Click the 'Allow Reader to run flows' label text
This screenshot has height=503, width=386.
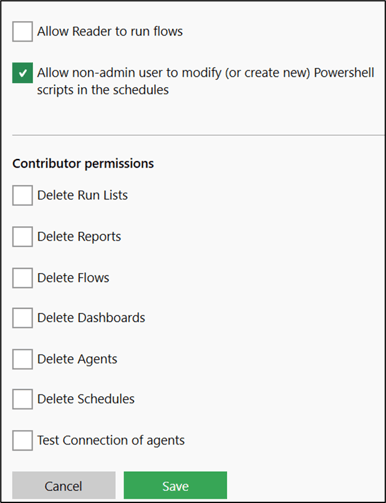pyautogui.click(x=110, y=31)
